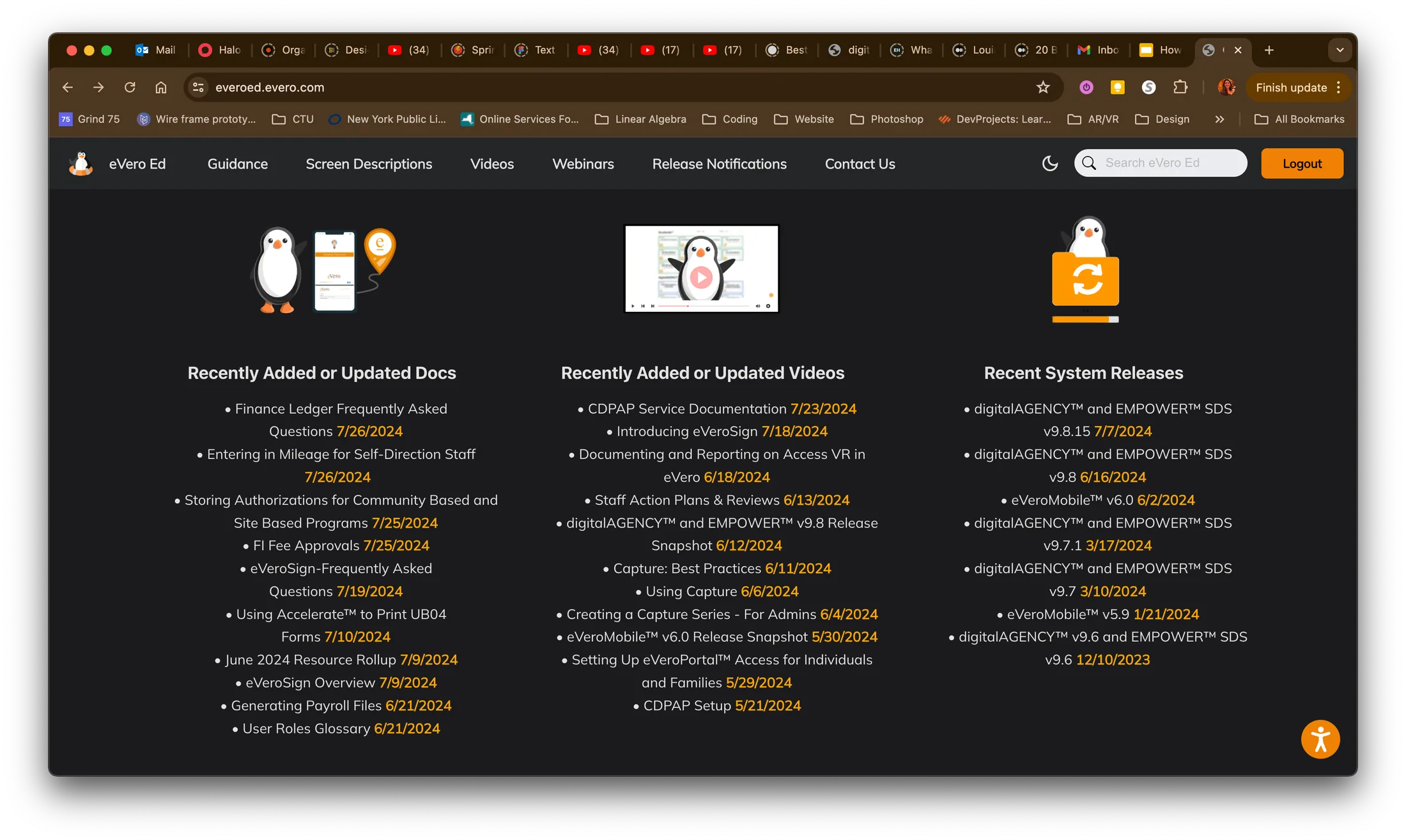Open the All Bookmarks folder
Viewport: 1406px width, 840px height.
pos(1299,119)
